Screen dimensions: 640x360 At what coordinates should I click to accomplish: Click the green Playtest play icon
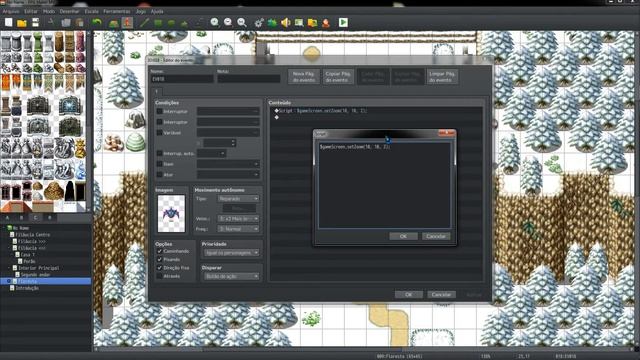tap(343, 22)
